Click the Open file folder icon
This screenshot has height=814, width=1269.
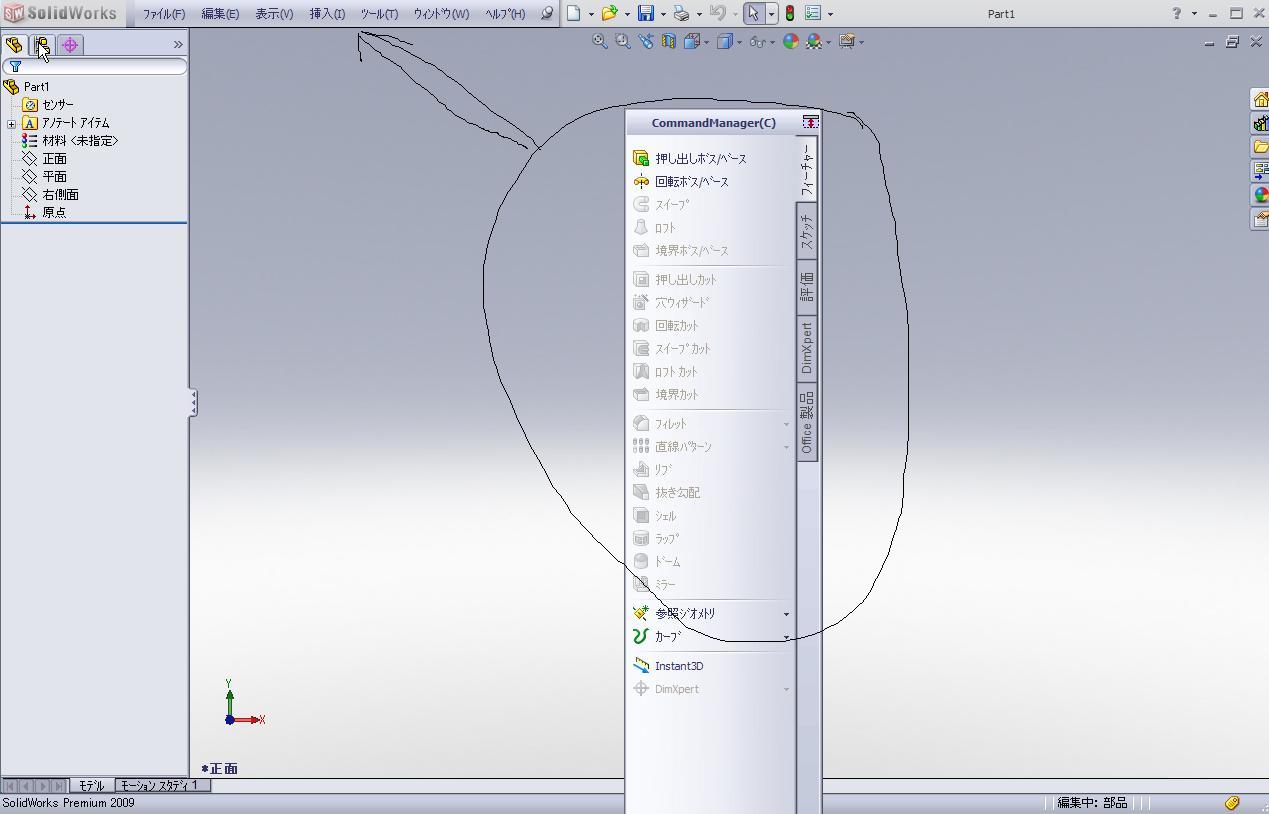[x=608, y=14]
